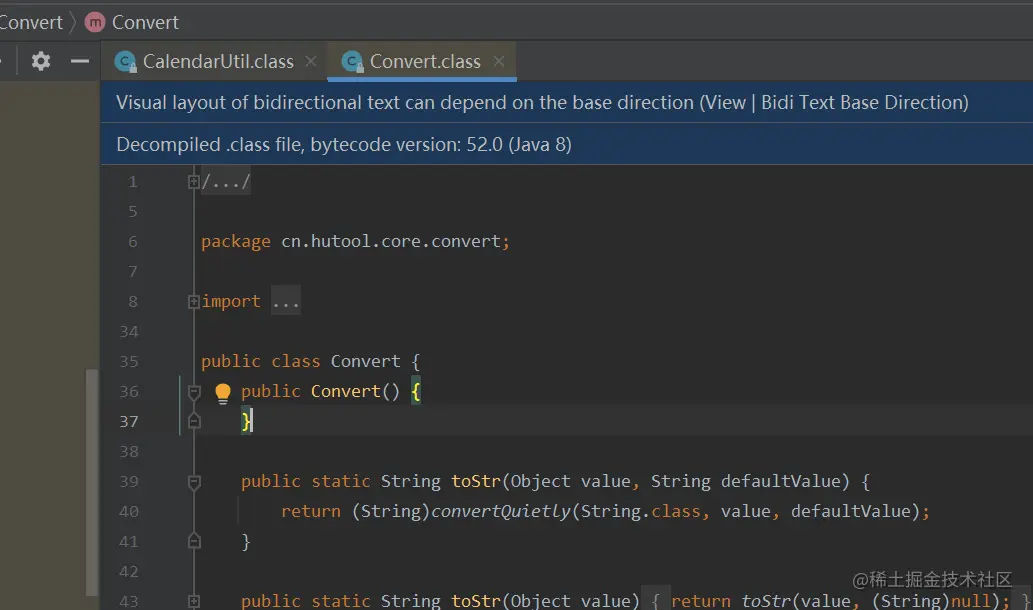
Task: Click line number 35 in the gutter
Action: click(x=129, y=362)
